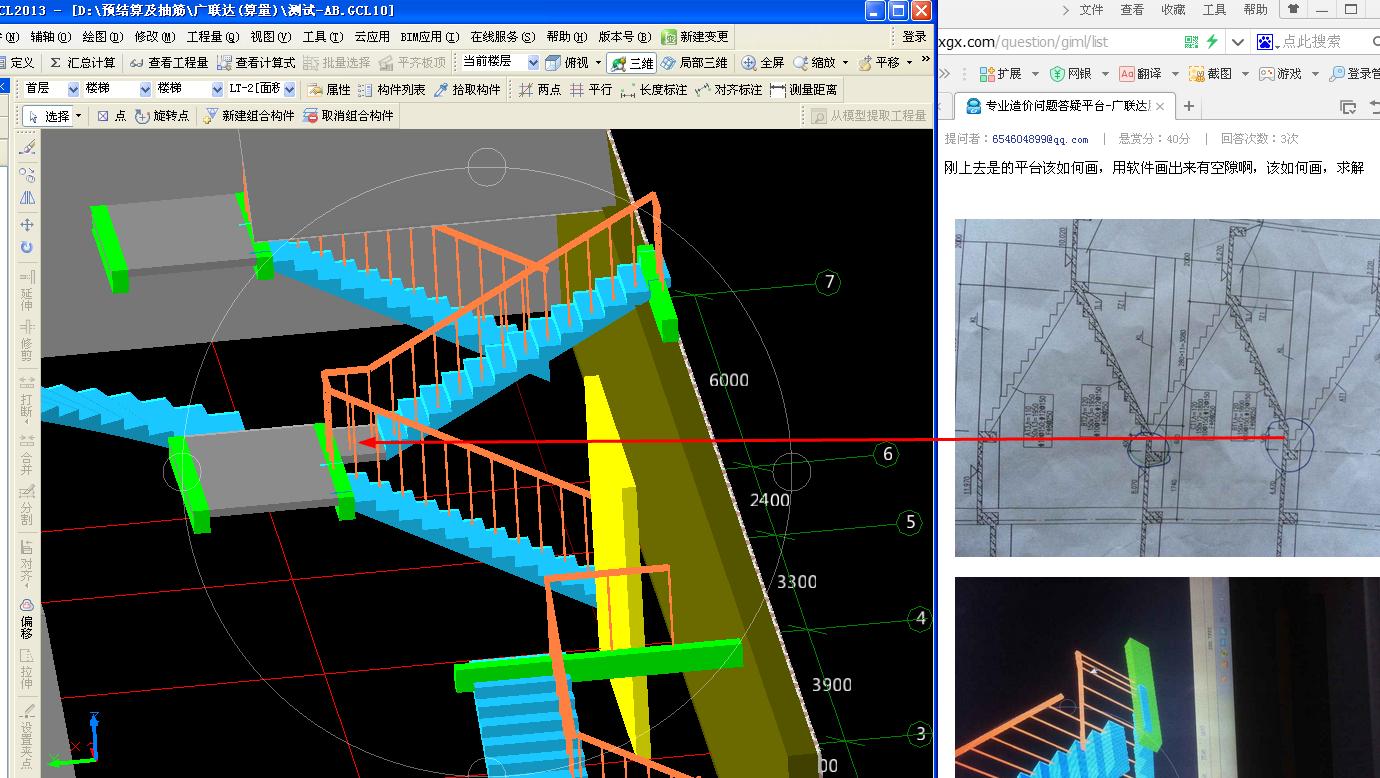This screenshot has height=778, width=1380.
Task: Select the 修剪 trim tool in sidebar
Action: (x=27, y=341)
